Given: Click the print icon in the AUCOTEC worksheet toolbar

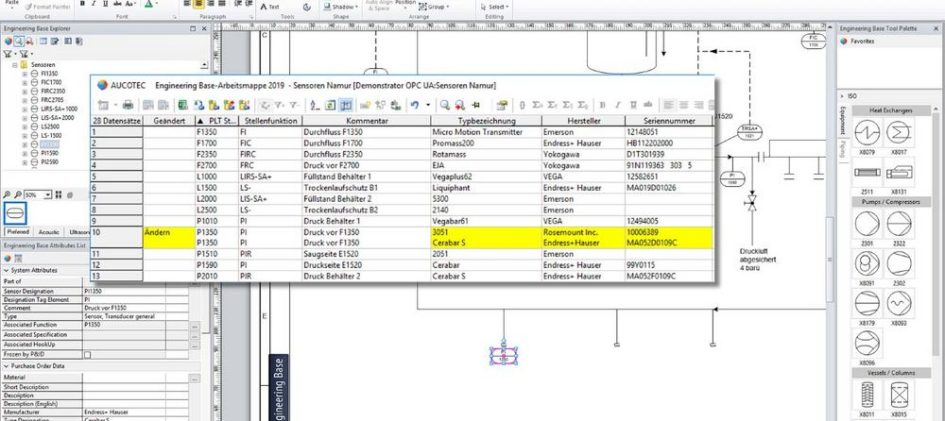Looking at the screenshot, I should click(128, 105).
